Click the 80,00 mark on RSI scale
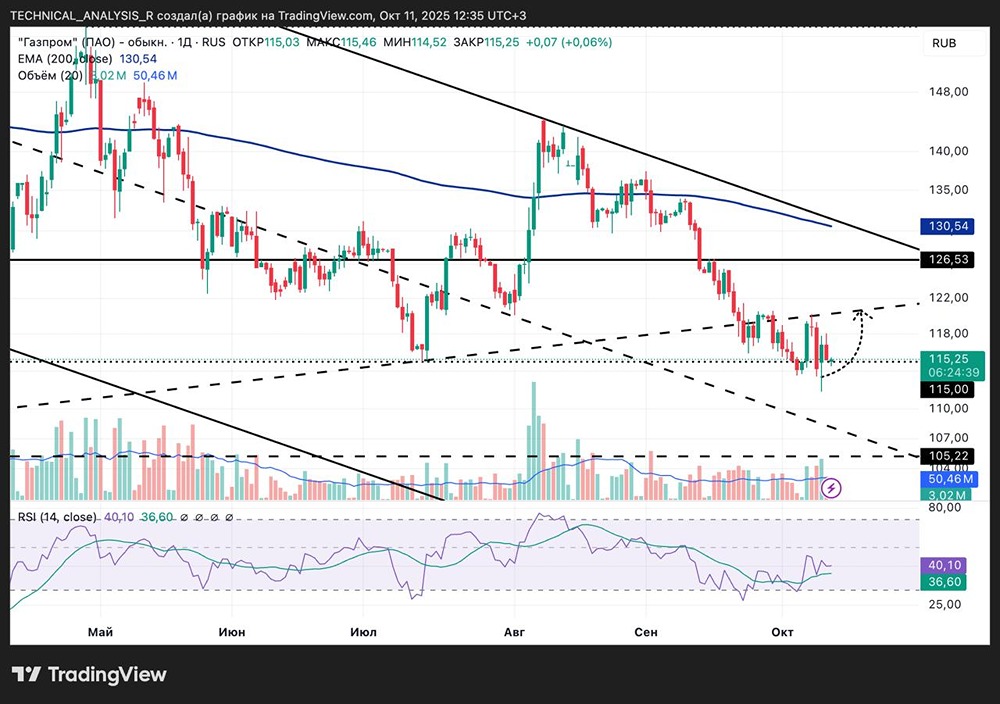The image size is (1000, 704). (945, 507)
